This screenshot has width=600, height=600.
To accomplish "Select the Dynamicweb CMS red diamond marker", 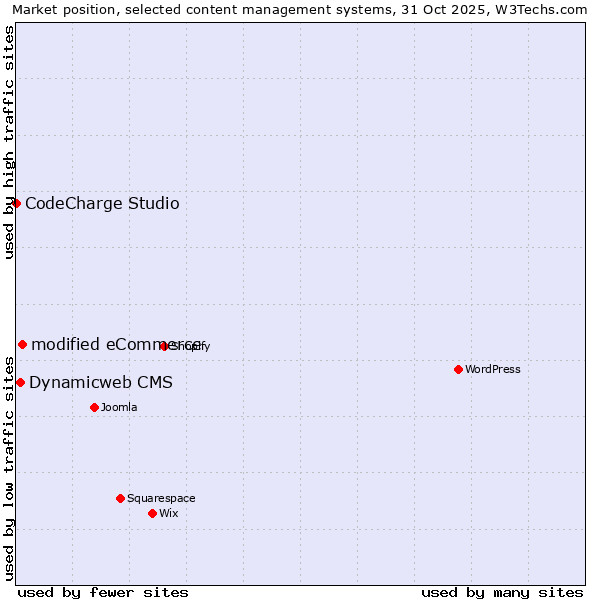I will (x=20, y=382).
